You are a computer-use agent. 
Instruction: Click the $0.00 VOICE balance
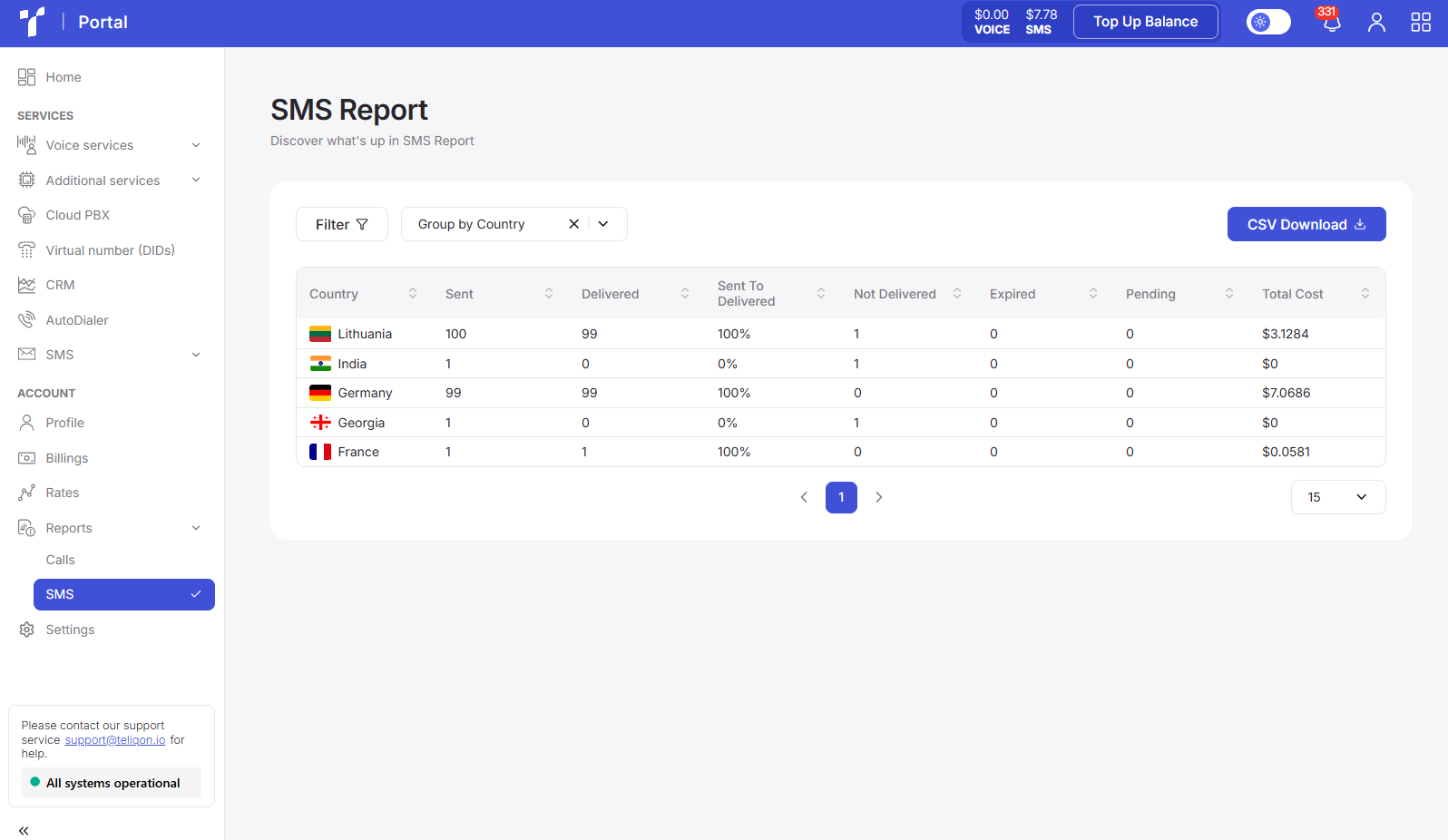click(x=992, y=22)
